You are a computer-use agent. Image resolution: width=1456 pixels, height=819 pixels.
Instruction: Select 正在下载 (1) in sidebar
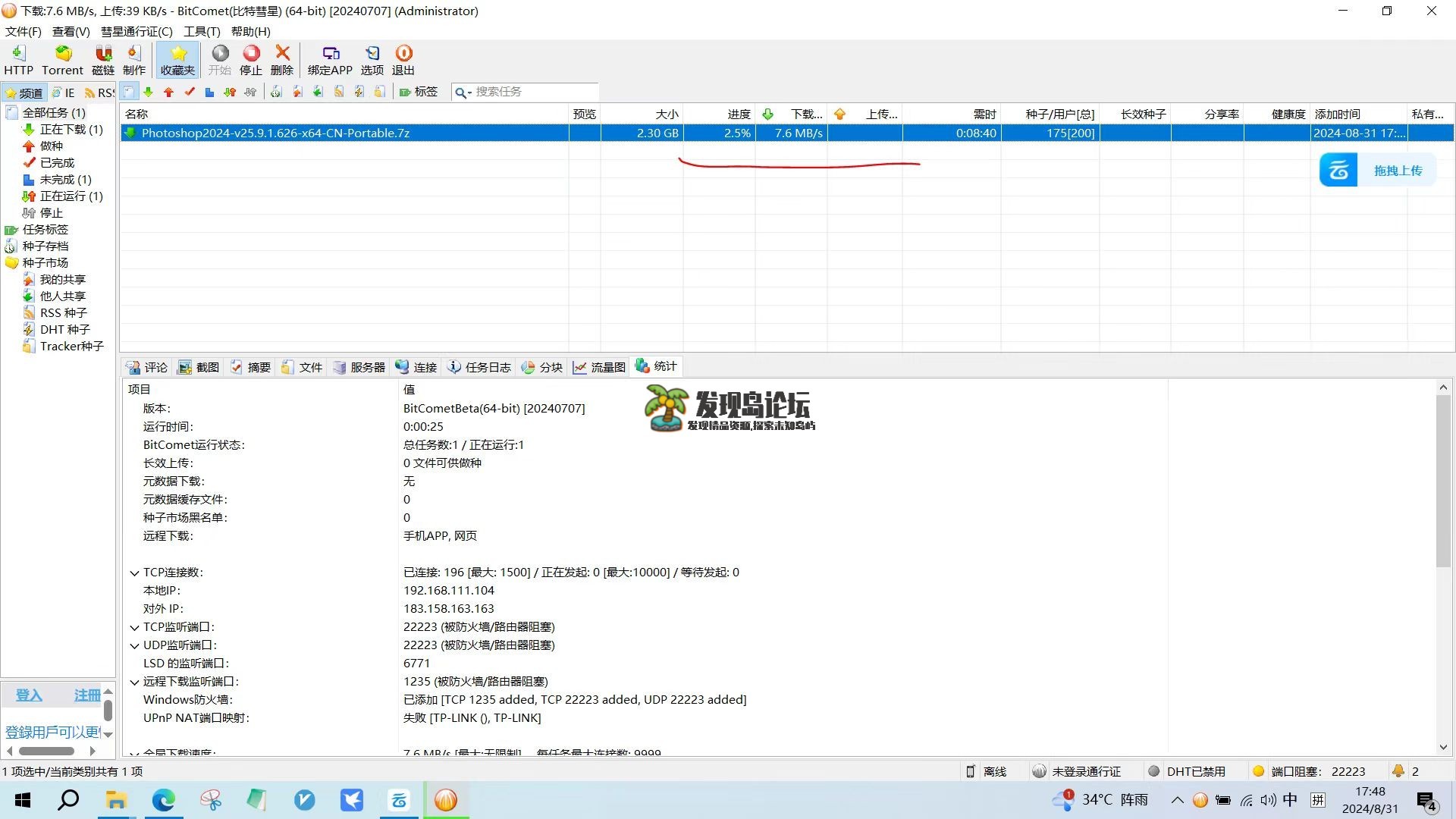[71, 129]
